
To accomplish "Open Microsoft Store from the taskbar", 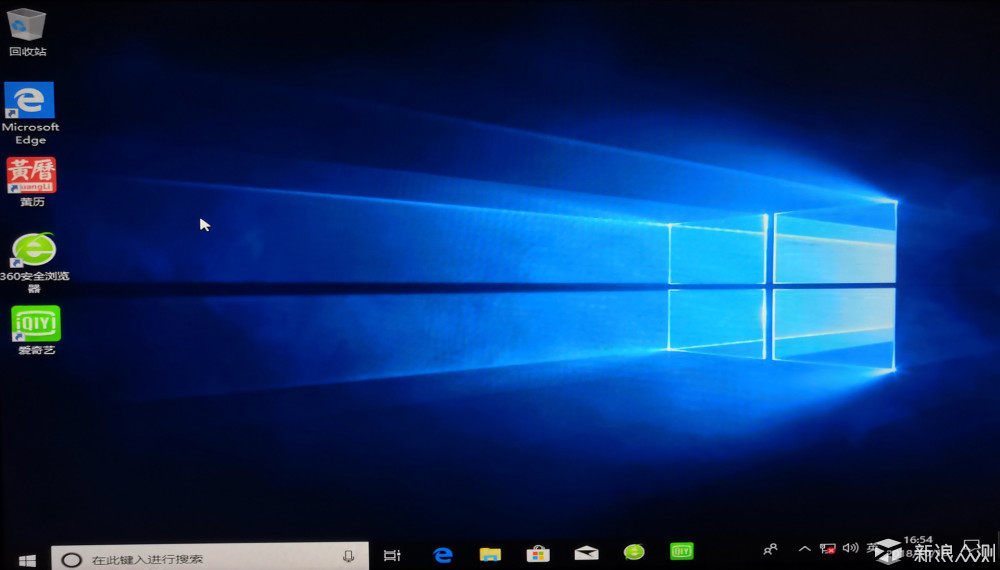I will (538, 553).
